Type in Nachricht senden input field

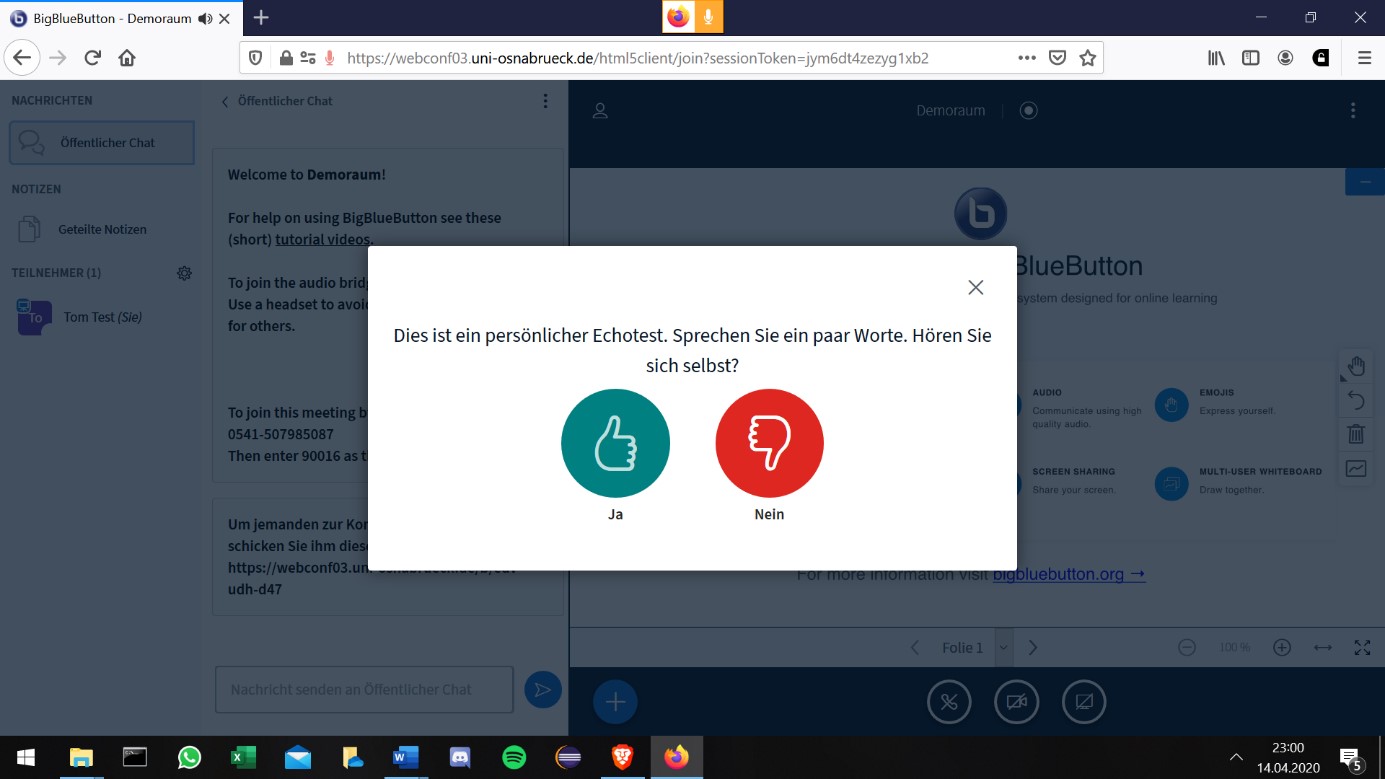pos(364,690)
